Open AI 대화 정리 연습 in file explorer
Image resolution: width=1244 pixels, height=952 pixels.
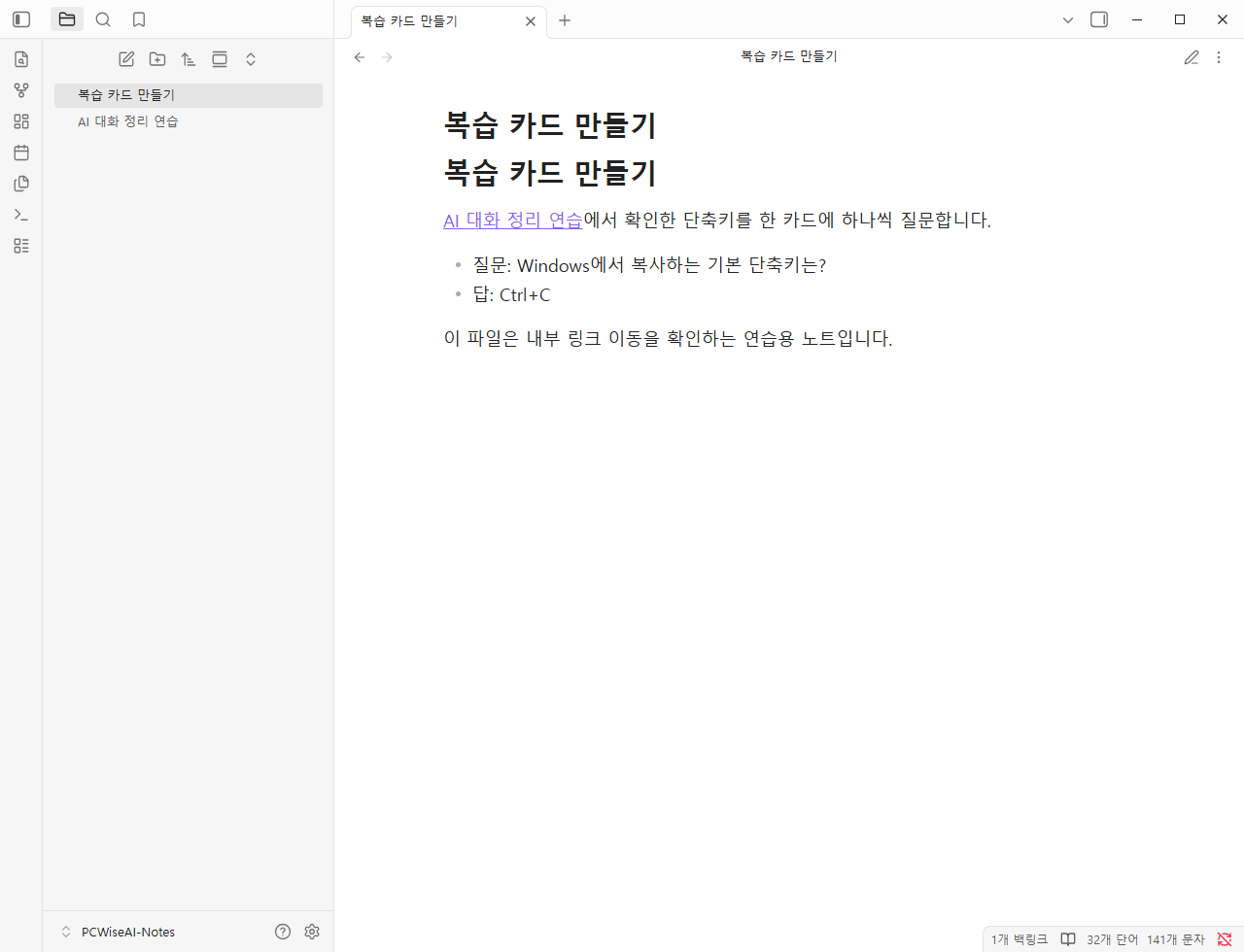[x=189, y=121]
